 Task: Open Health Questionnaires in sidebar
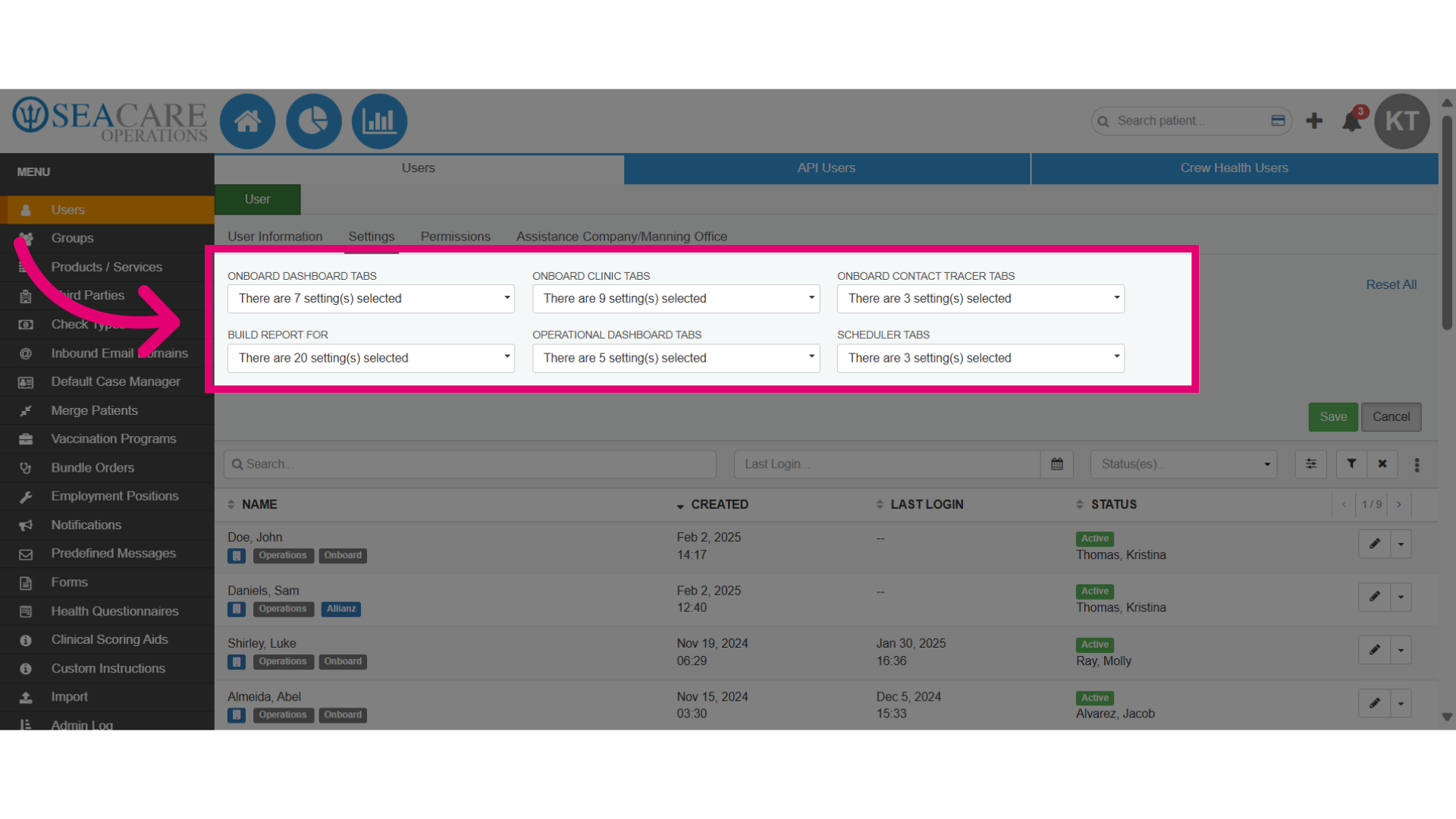coord(107,611)
